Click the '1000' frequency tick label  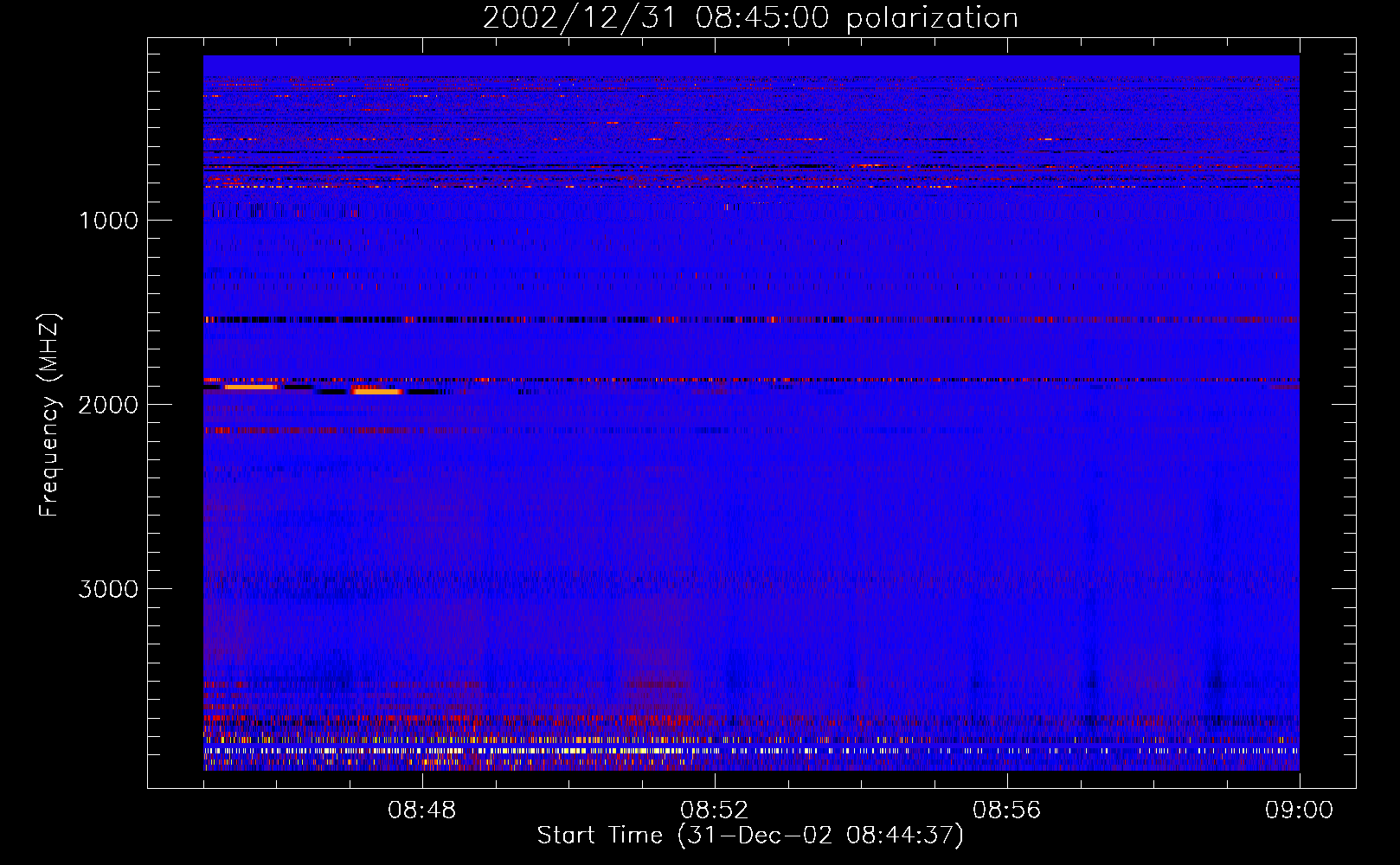(108, 221)
